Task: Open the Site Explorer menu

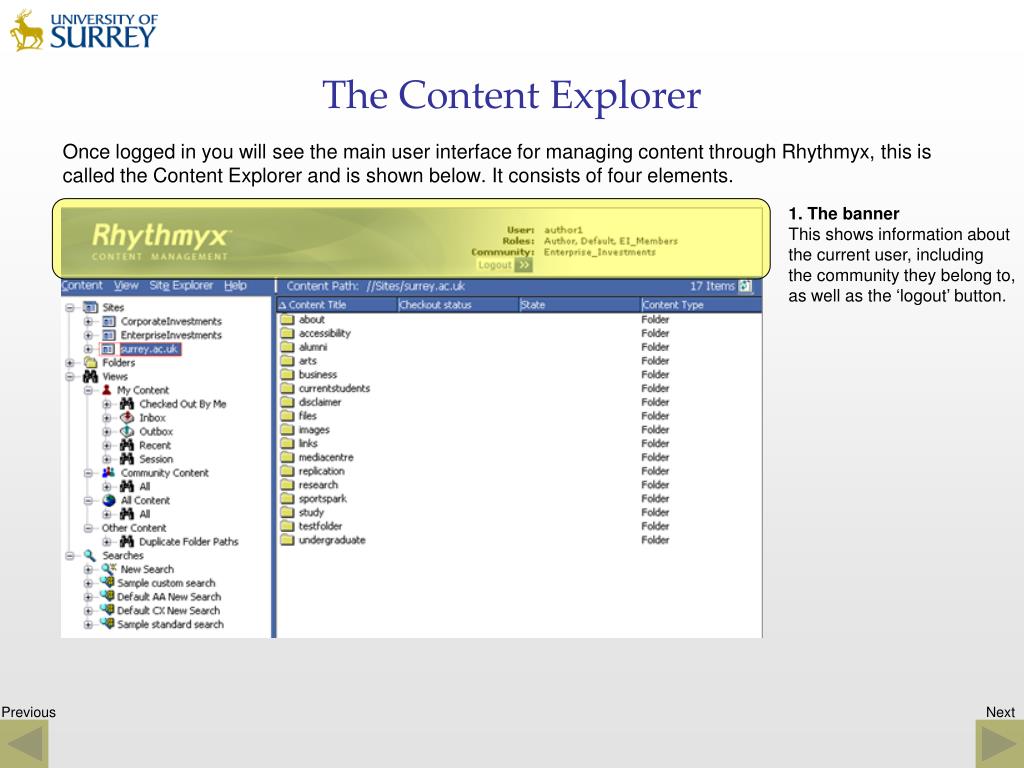Action: 181,285
